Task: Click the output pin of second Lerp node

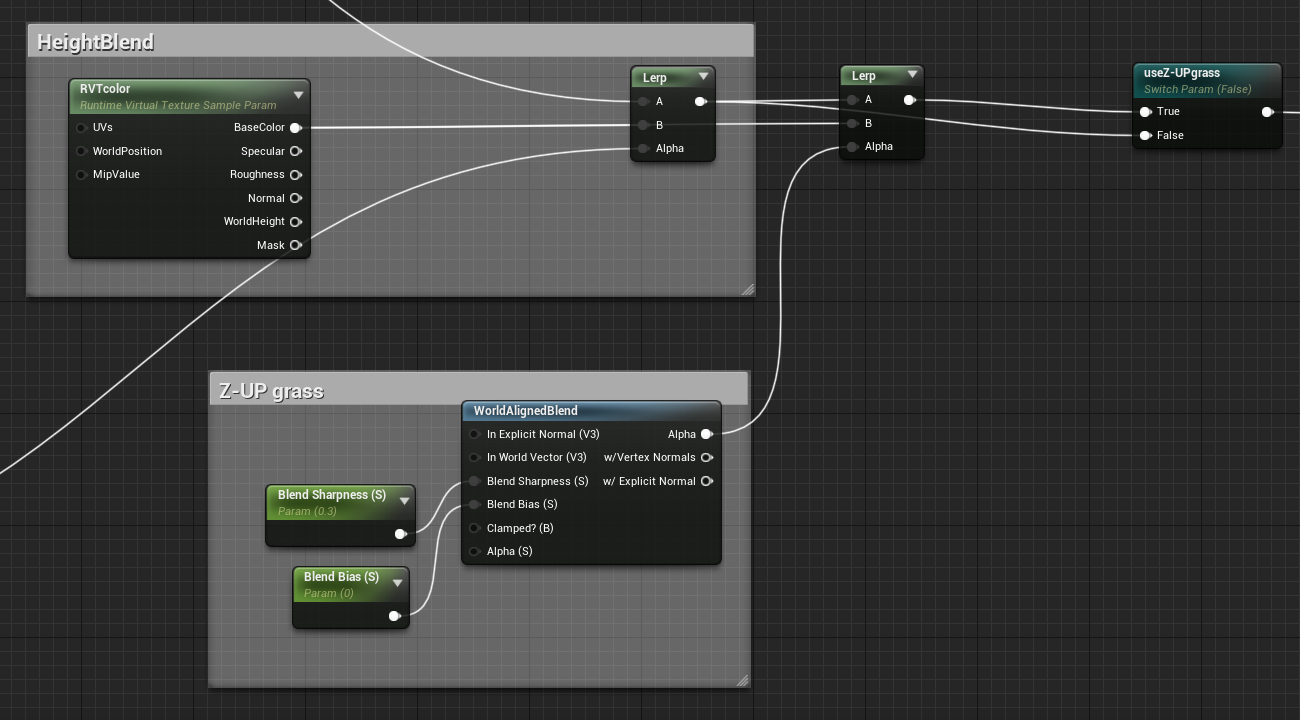Action: coord(909,100)
